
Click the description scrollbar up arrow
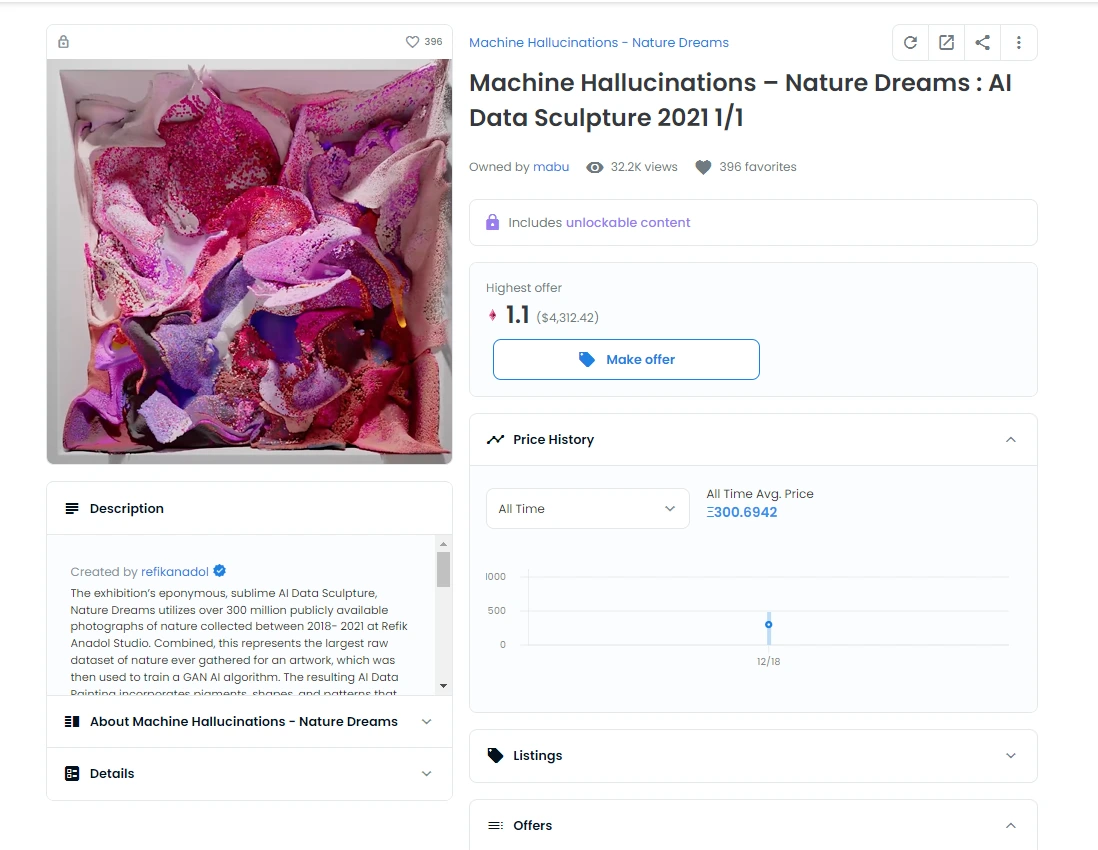tap(443, 544)
